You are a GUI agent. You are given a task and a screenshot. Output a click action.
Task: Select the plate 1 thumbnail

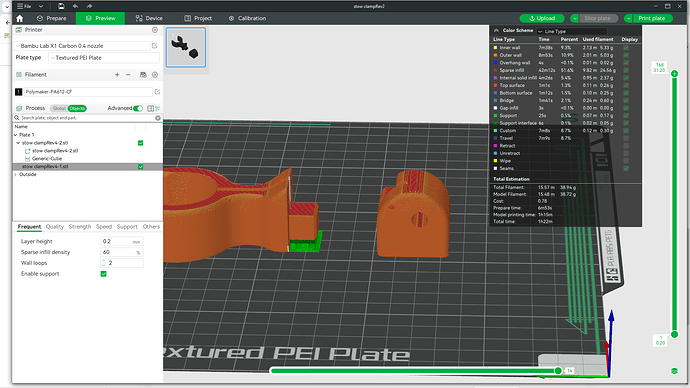pyautogui.click(x=186, y=47)
